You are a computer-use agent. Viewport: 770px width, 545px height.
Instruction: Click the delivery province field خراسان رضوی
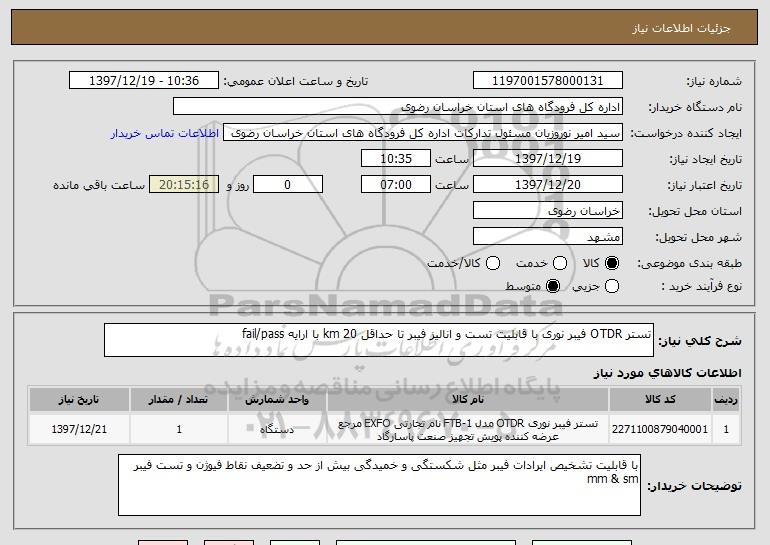tap(548, 211)
